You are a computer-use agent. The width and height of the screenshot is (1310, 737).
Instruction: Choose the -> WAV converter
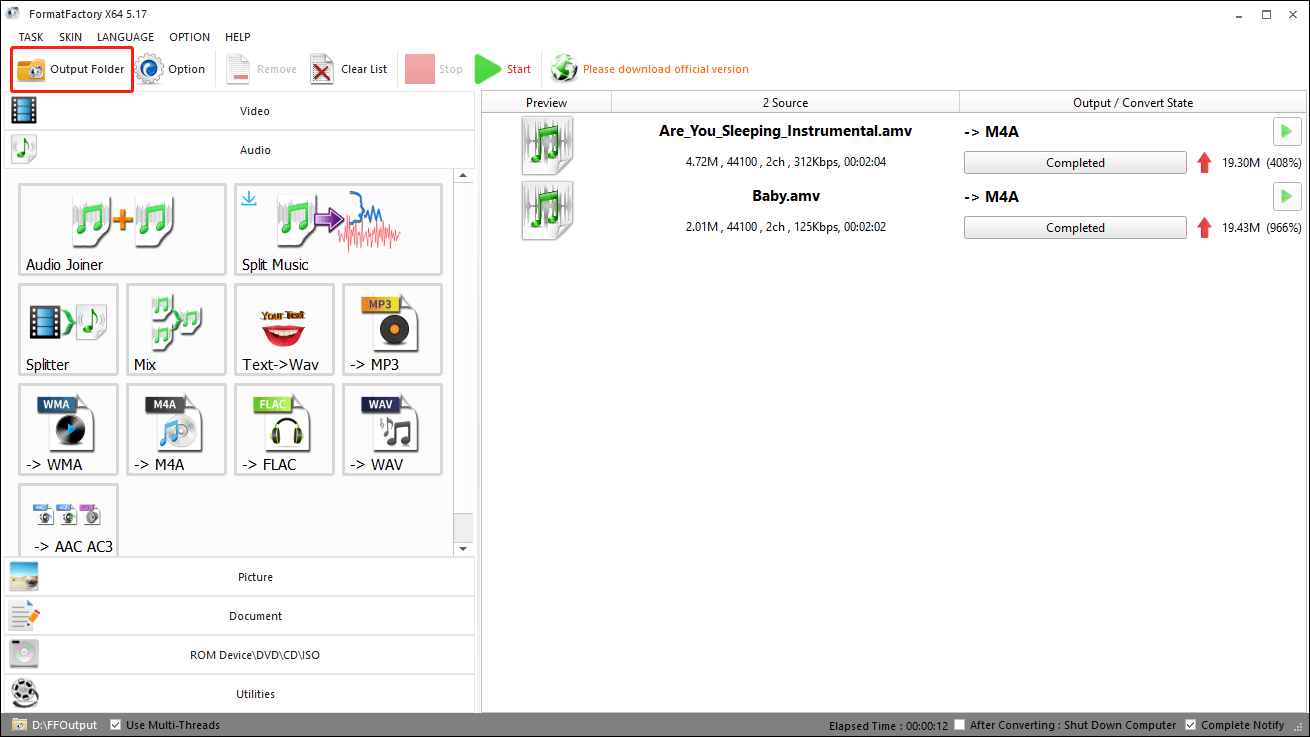pyautogui.click(x=392, y=429)
